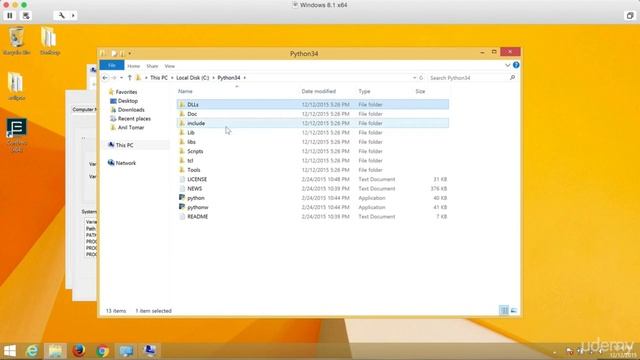Open the File ribbon tab
This screenshot has height=360, width=640.
112,66
